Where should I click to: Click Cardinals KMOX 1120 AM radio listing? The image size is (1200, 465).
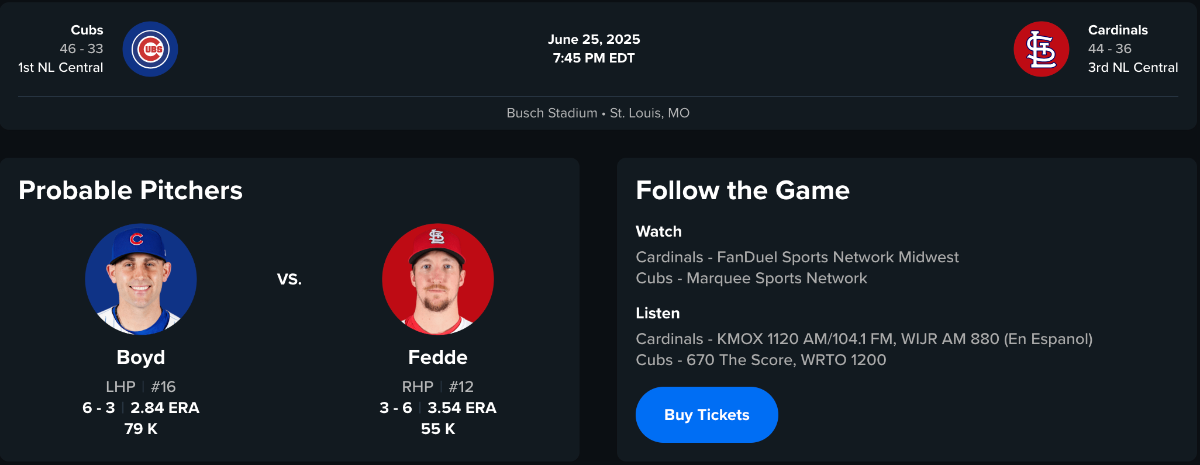point(864,339)
